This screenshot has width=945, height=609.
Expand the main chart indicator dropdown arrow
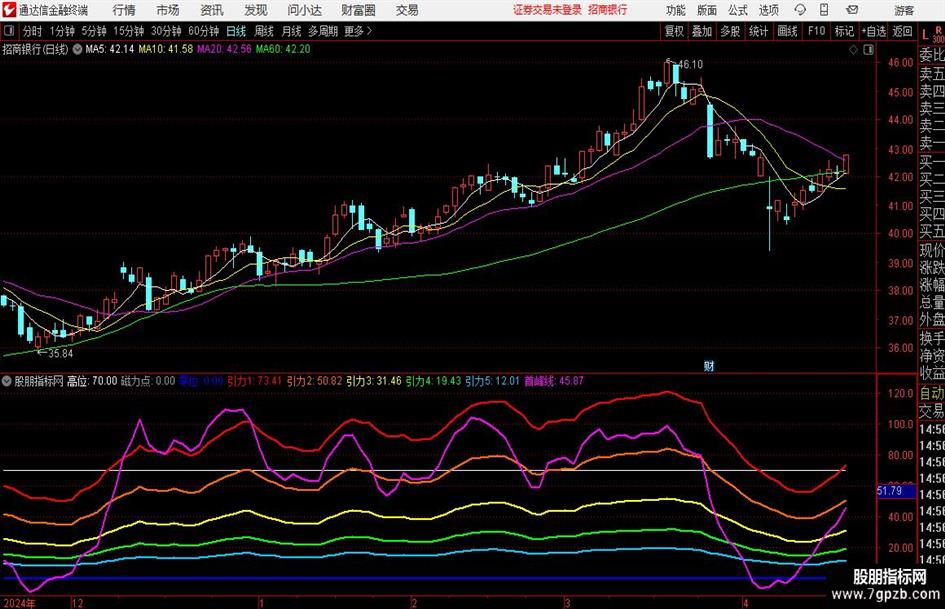click(77, 49)
